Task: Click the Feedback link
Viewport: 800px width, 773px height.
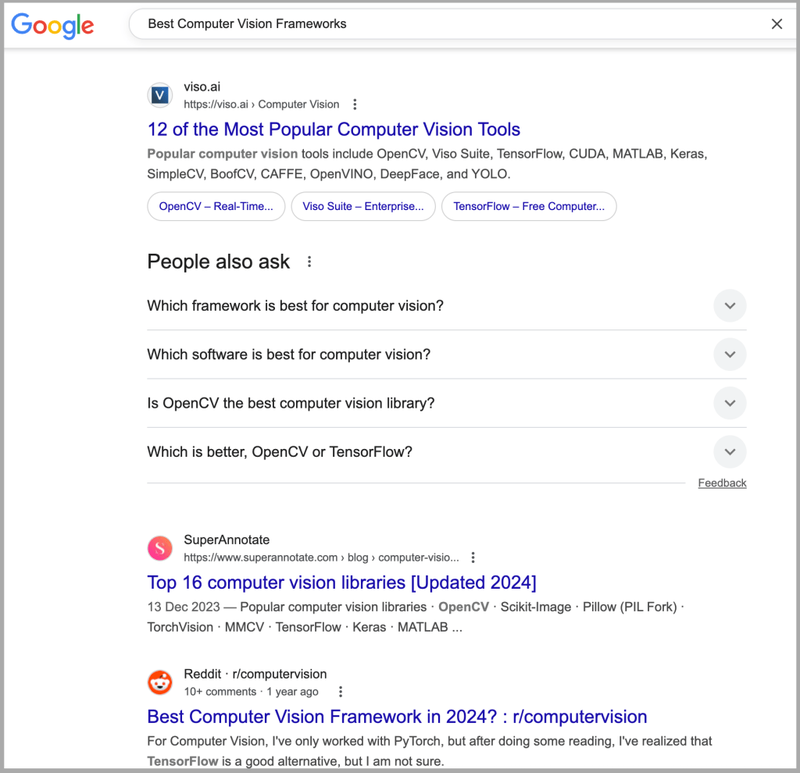Action: pyautogui.click(x=723, y=482)
